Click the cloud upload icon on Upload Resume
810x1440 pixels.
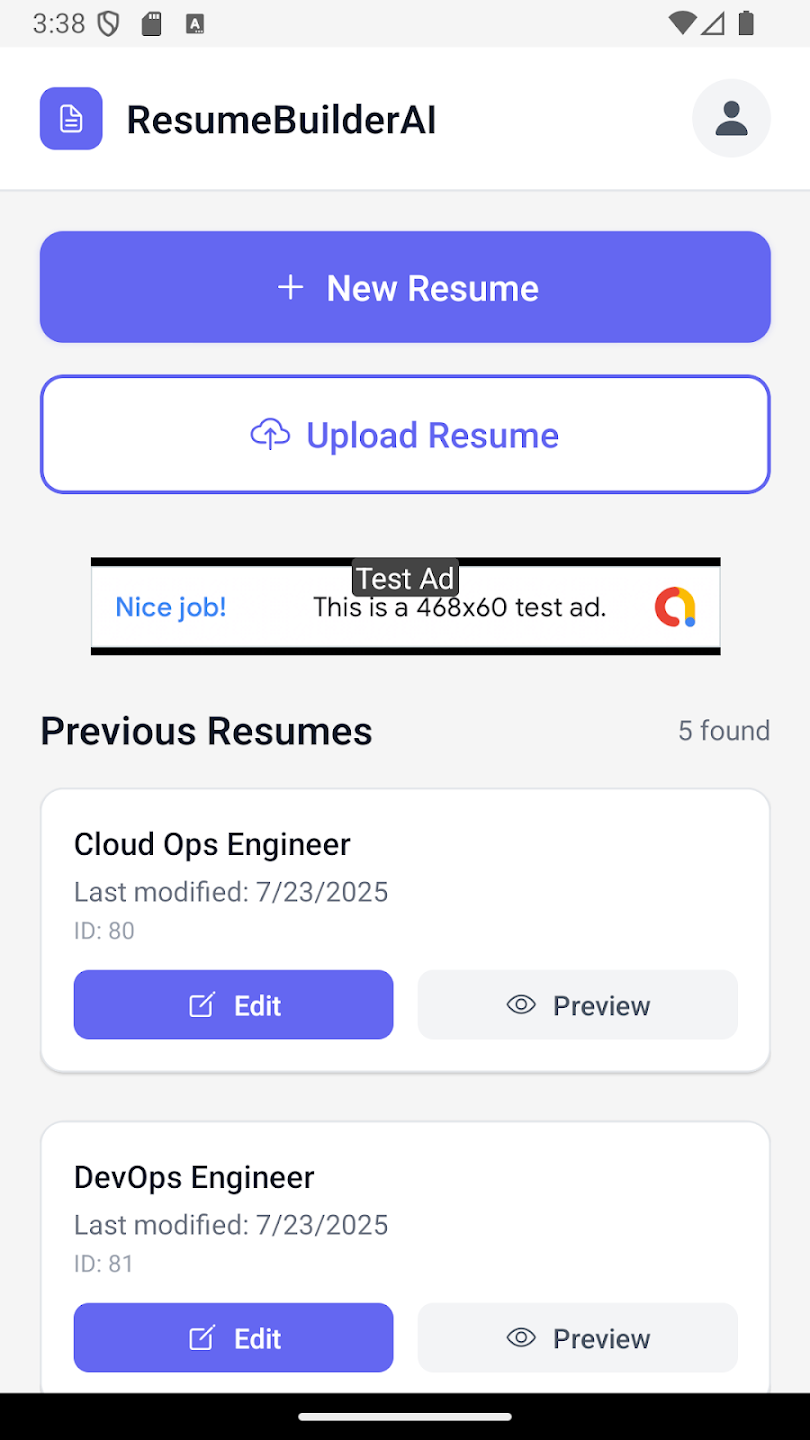[268, 434]
